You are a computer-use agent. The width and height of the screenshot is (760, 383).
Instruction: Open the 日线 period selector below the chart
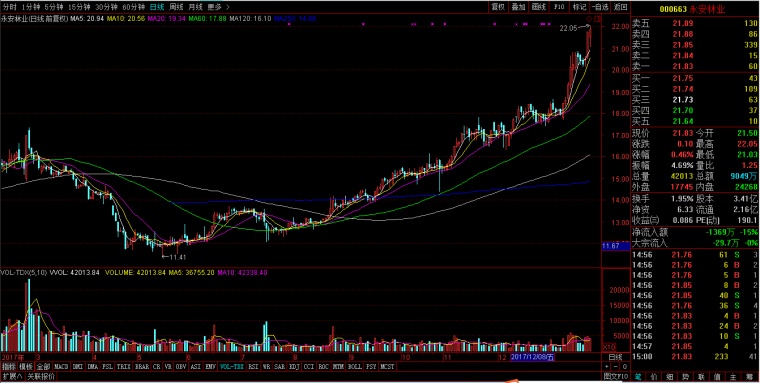616,357
